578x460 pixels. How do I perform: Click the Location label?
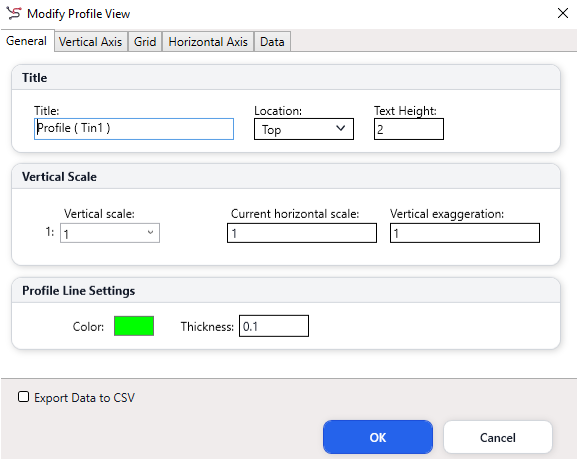(278, 111)
